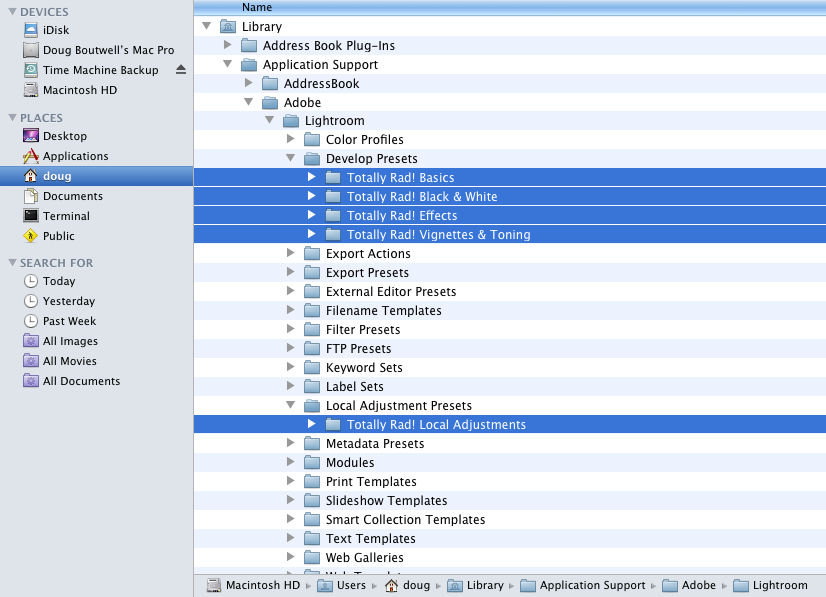Select the Web Galleries folder row
826x597 pixels.
point(364,558)
